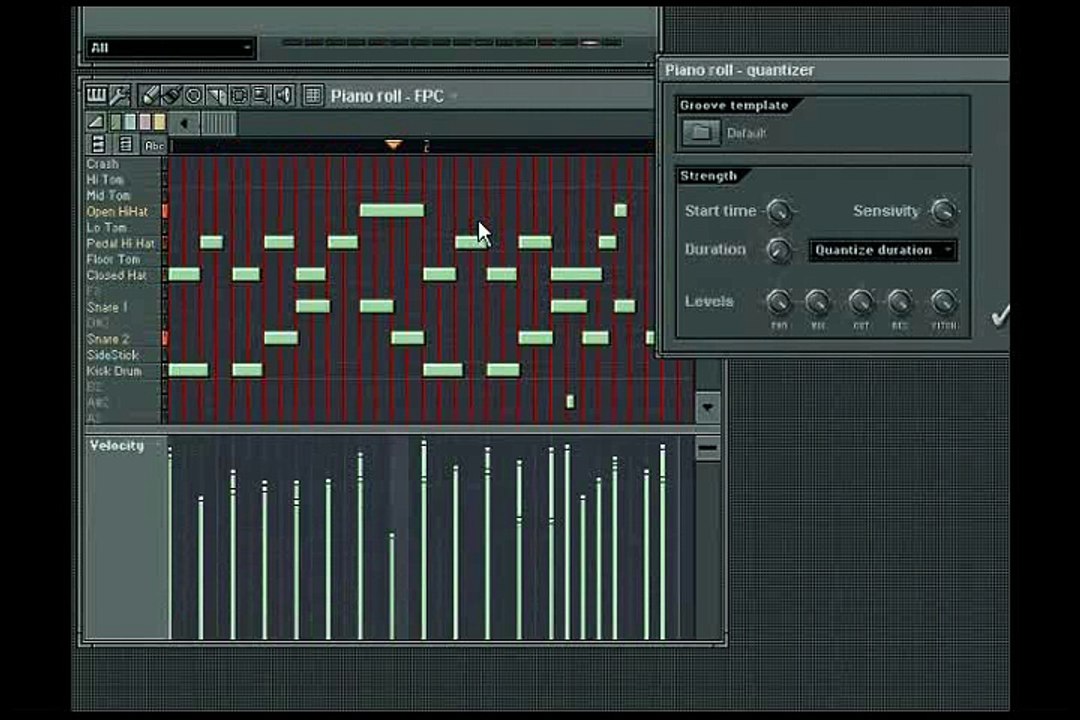
Task: Browse groove templates with the folder icon
Action: click(700, 132)
